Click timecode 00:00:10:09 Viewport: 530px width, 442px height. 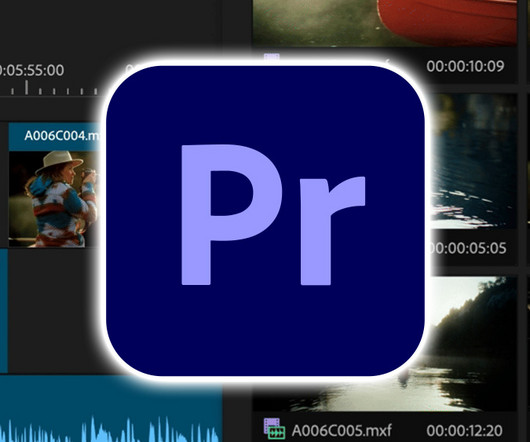[465, 66]
